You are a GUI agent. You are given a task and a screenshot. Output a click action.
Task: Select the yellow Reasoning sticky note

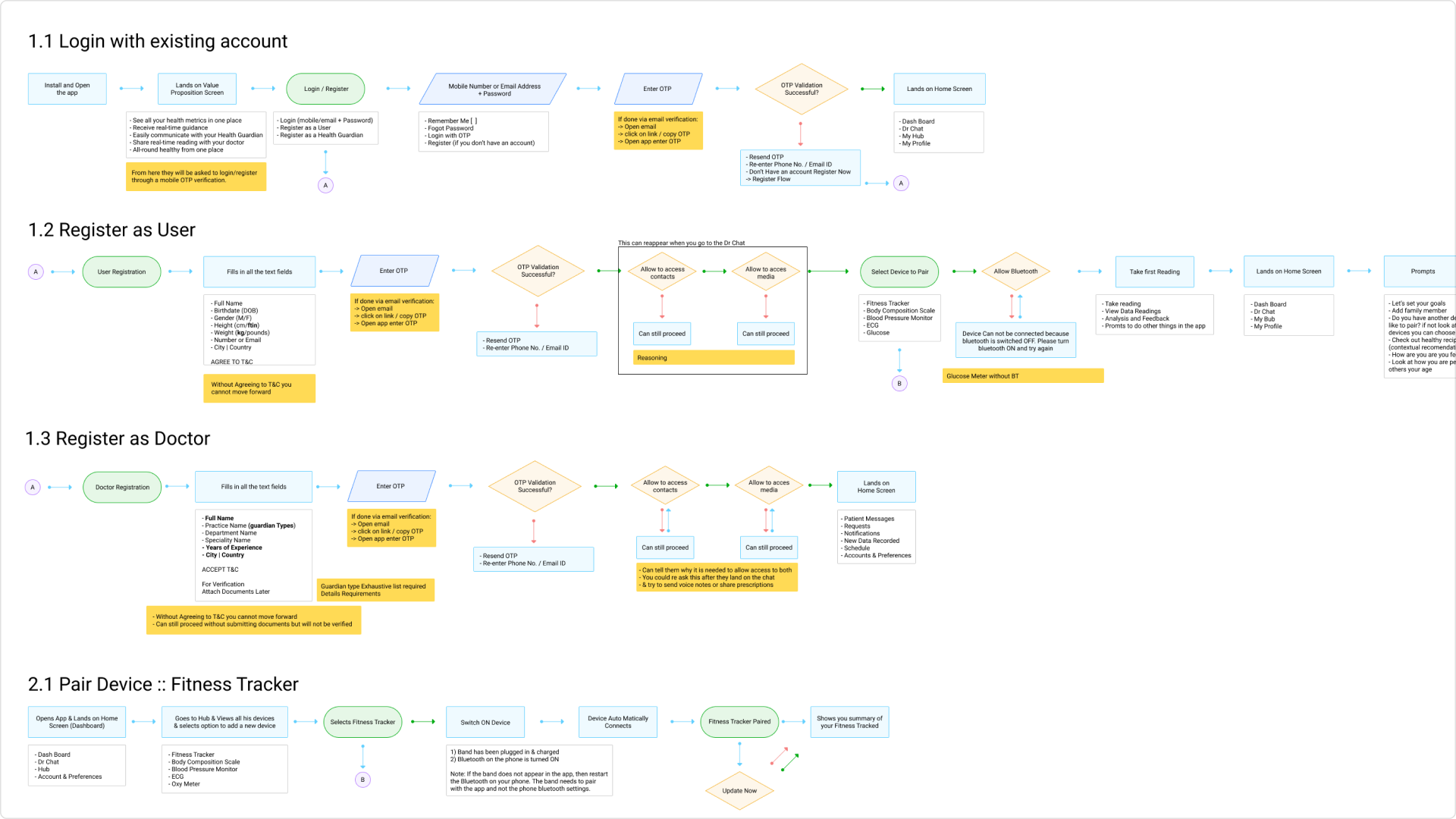714,358
